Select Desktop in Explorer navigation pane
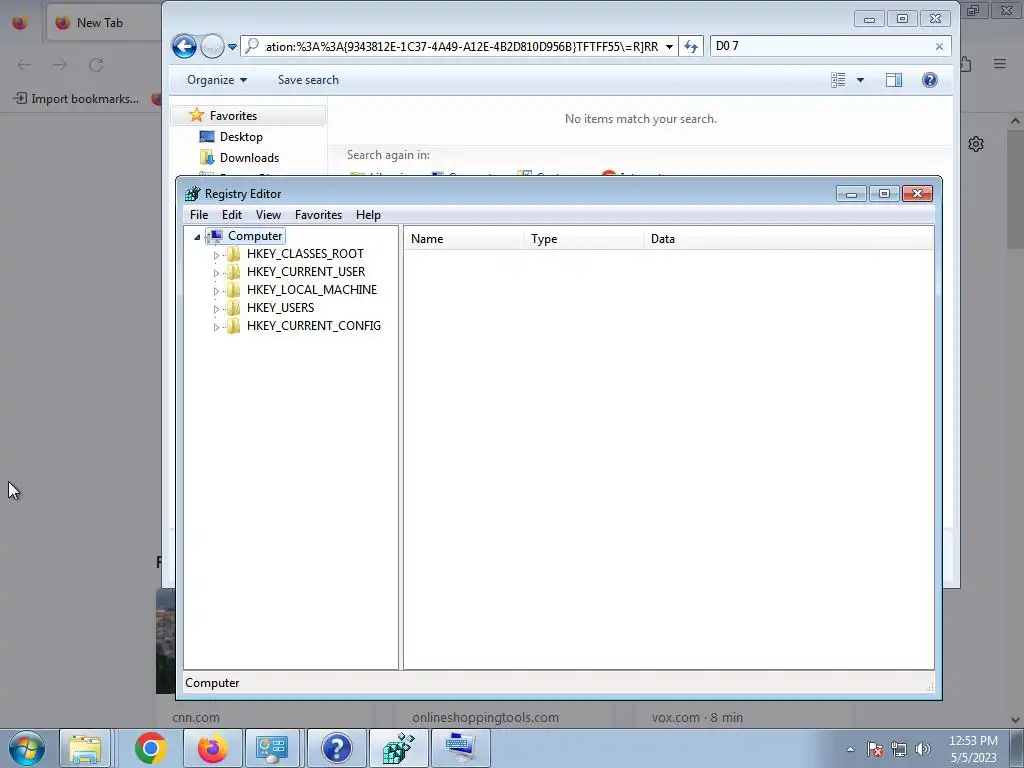This screenshot has width=1024, height=768. tap(241, 136)
